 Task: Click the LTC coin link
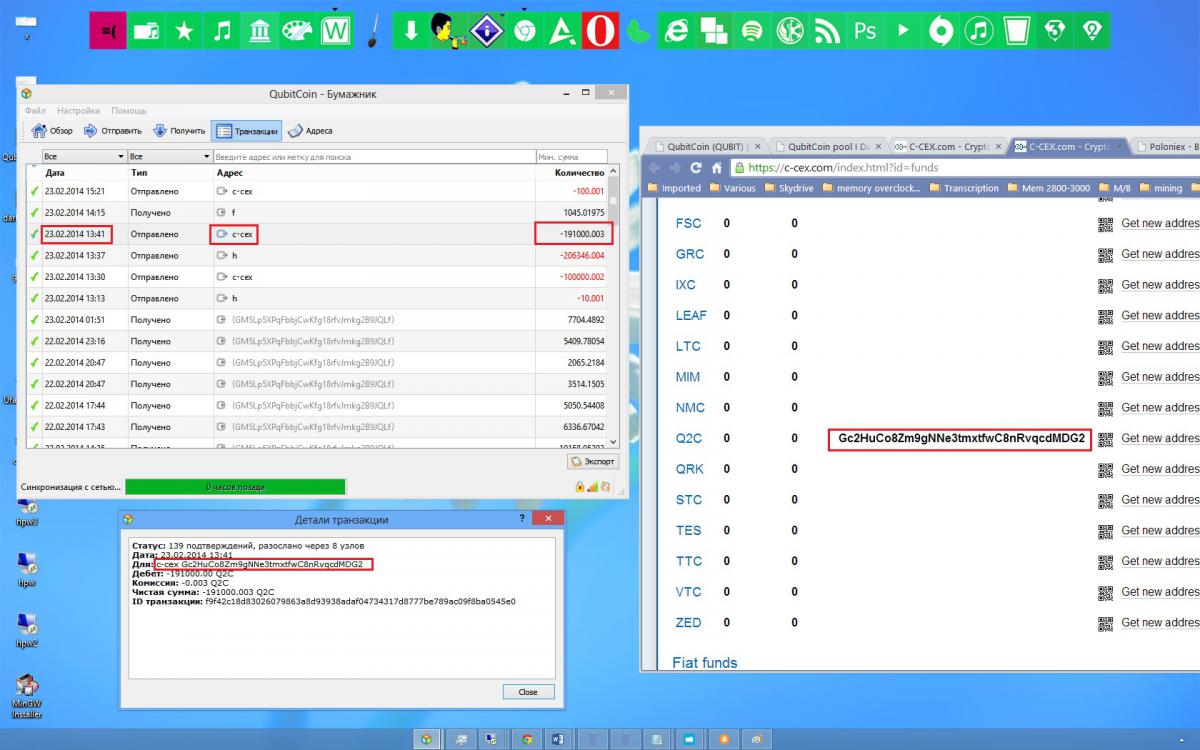[x=688, y=346]
